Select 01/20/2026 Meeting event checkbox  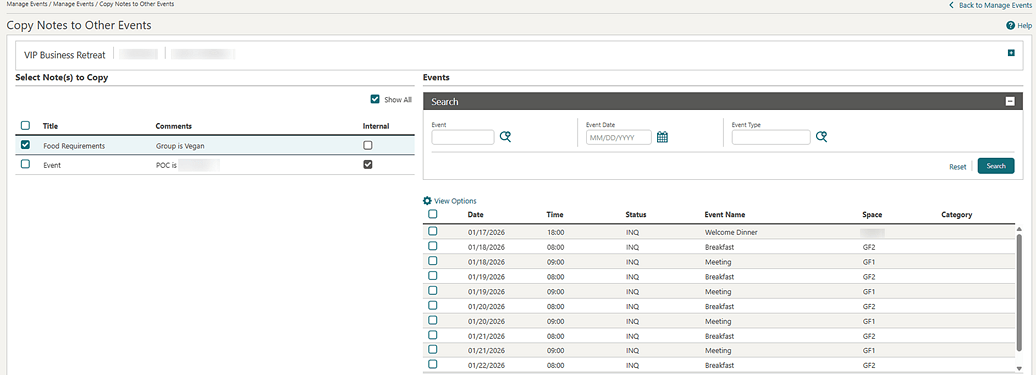pyautogui.click(x=433, y=320)
